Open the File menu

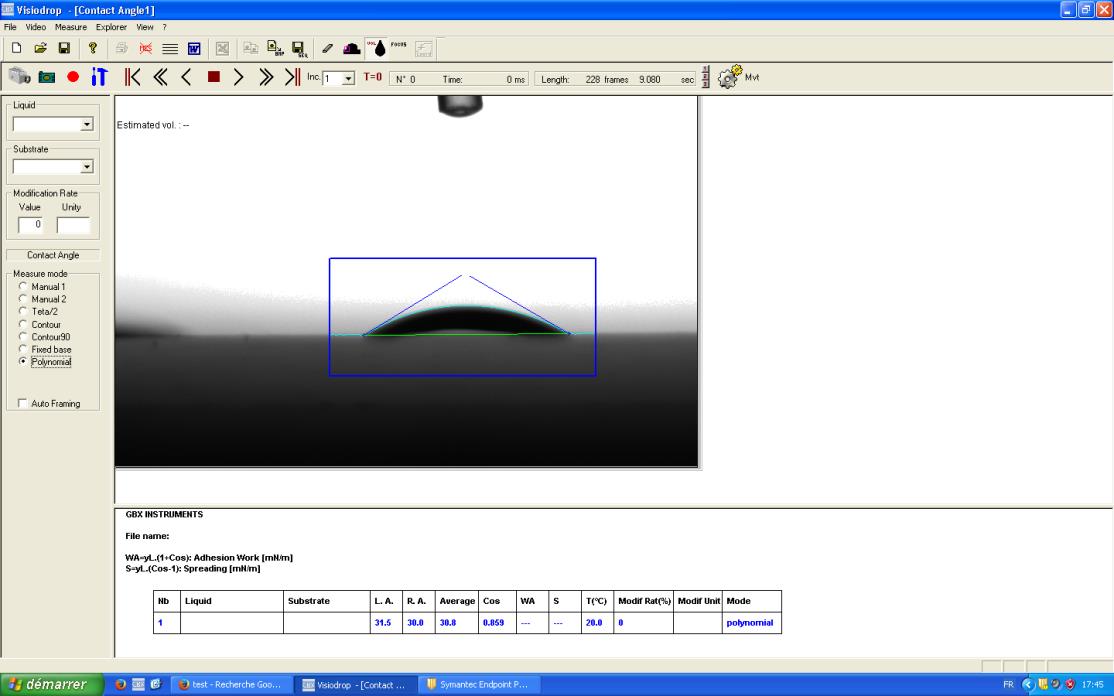click(x=11, y=27)
